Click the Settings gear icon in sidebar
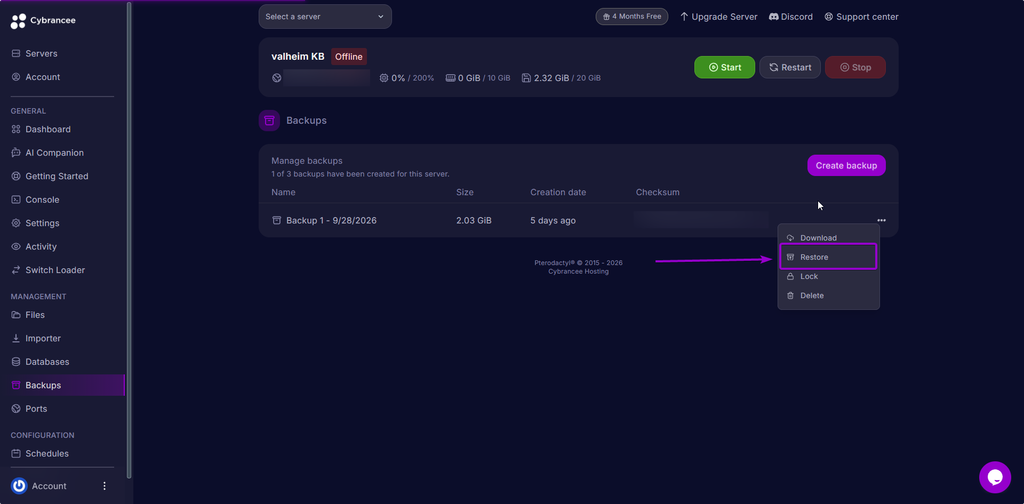Screen dimensions: 1024x504 [16, 223]
